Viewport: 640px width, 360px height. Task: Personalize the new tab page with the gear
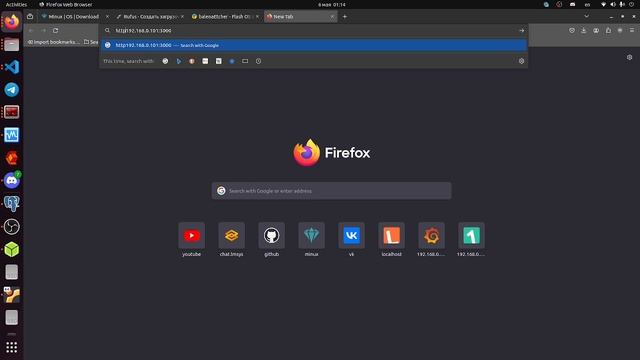pos(629,58)
